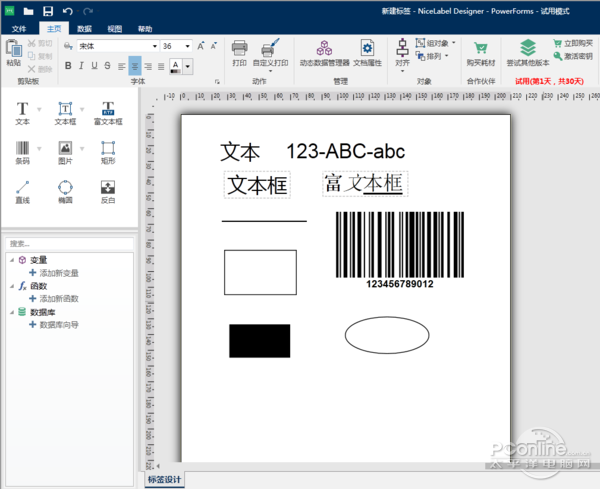
Task: Toggle strikethrough formatting S
Action: click(x=108, y=66)
